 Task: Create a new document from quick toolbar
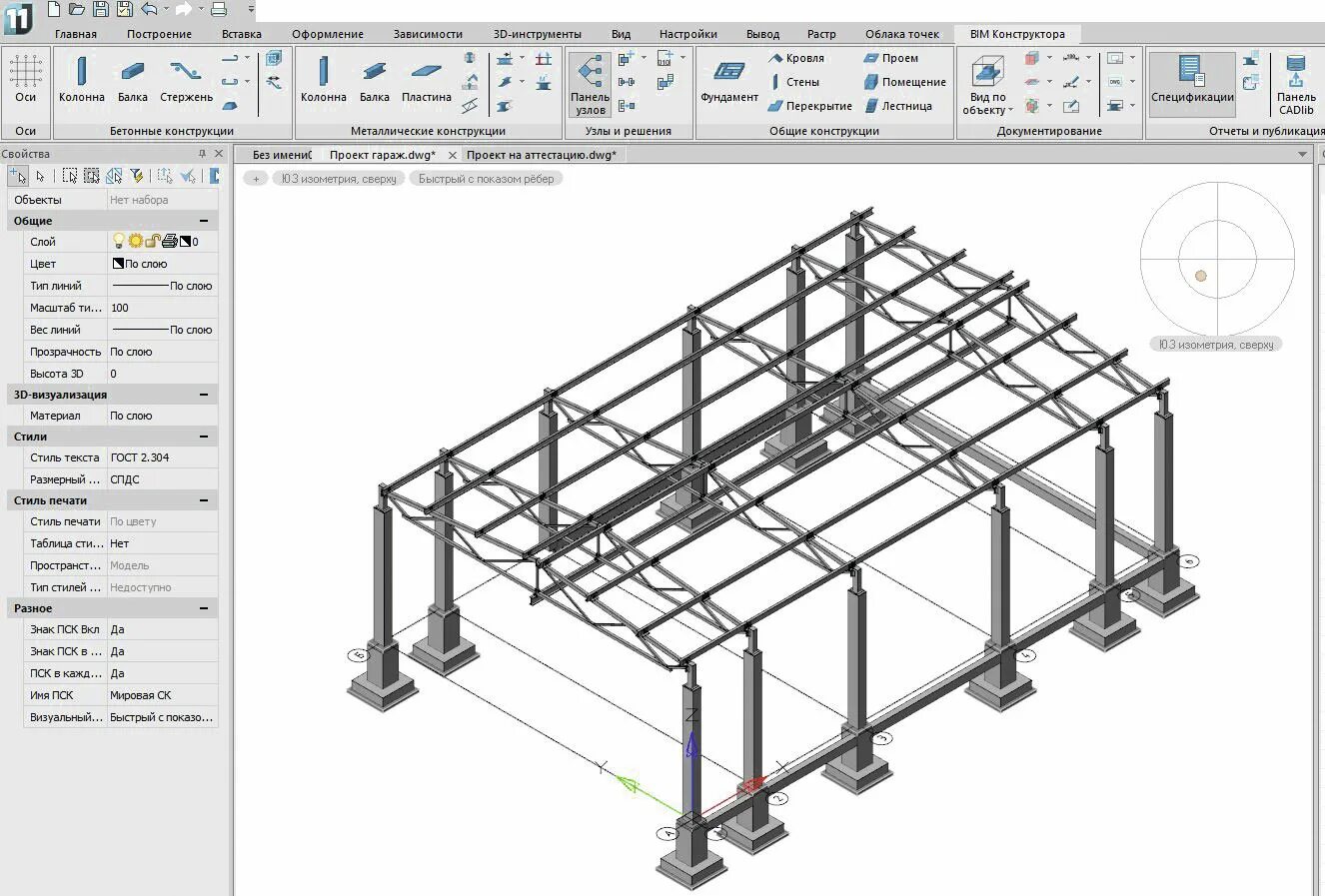coord(54,10)
